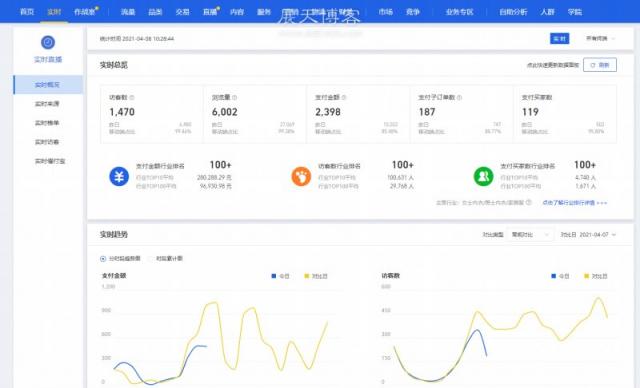640x388 pixels.
Task: Open 实时访客 in the left sidebar
Action: pos(47,142)
